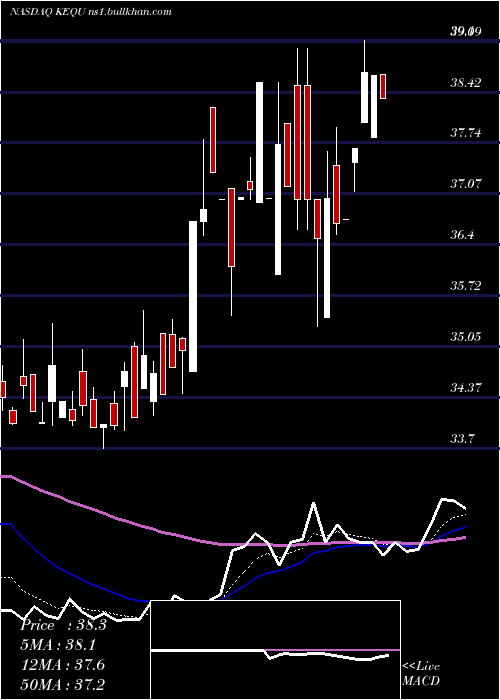
Task: Click the 12MA : 37.6 readout
Action: (x=63, y=665)
